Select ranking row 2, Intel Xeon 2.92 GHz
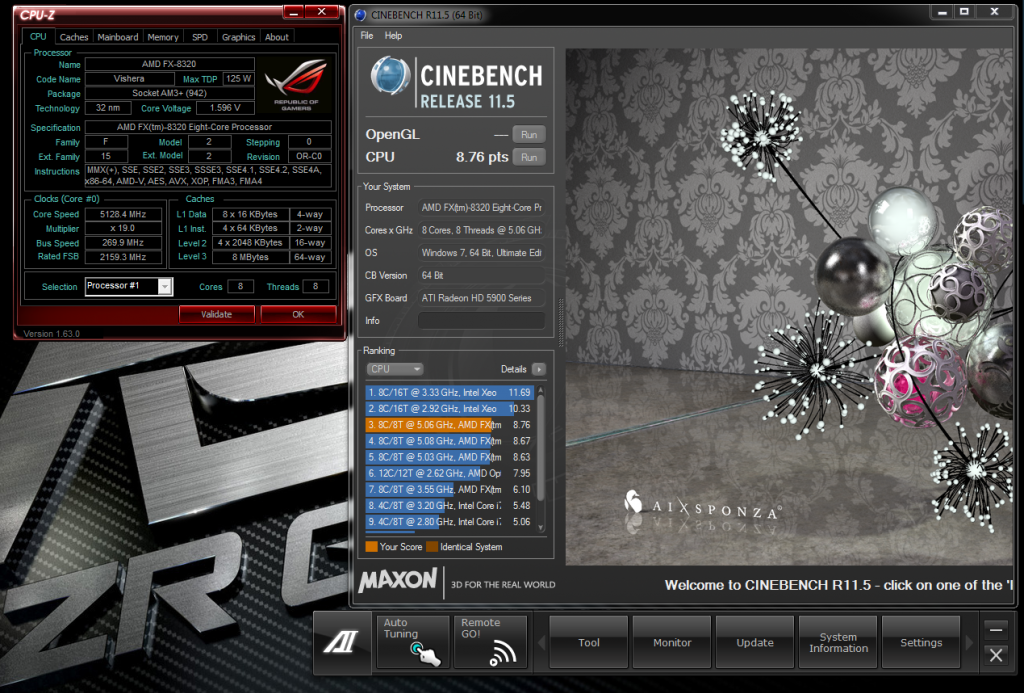 coord(450,409)
